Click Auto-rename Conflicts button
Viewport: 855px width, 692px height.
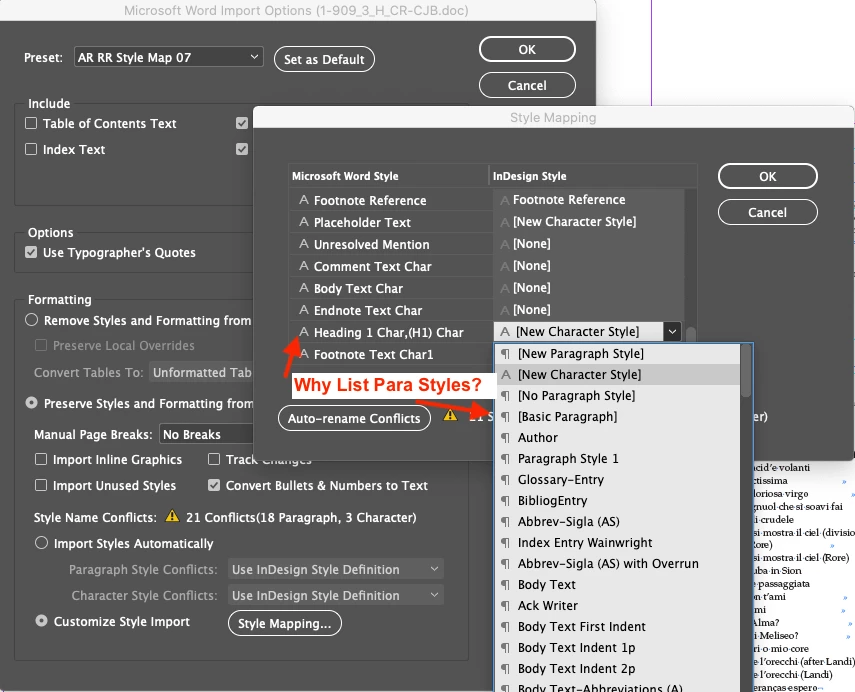pos(354,418)
